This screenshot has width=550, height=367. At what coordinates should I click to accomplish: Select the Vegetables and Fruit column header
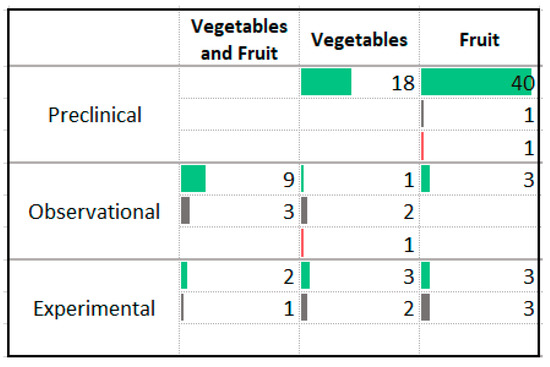(239, 39)
